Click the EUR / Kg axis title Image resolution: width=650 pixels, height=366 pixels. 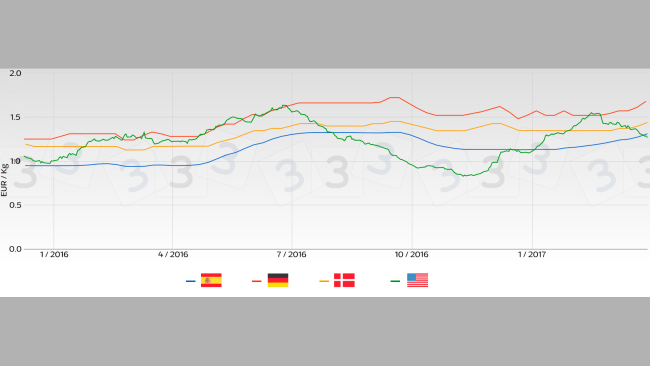coord(4,180)
